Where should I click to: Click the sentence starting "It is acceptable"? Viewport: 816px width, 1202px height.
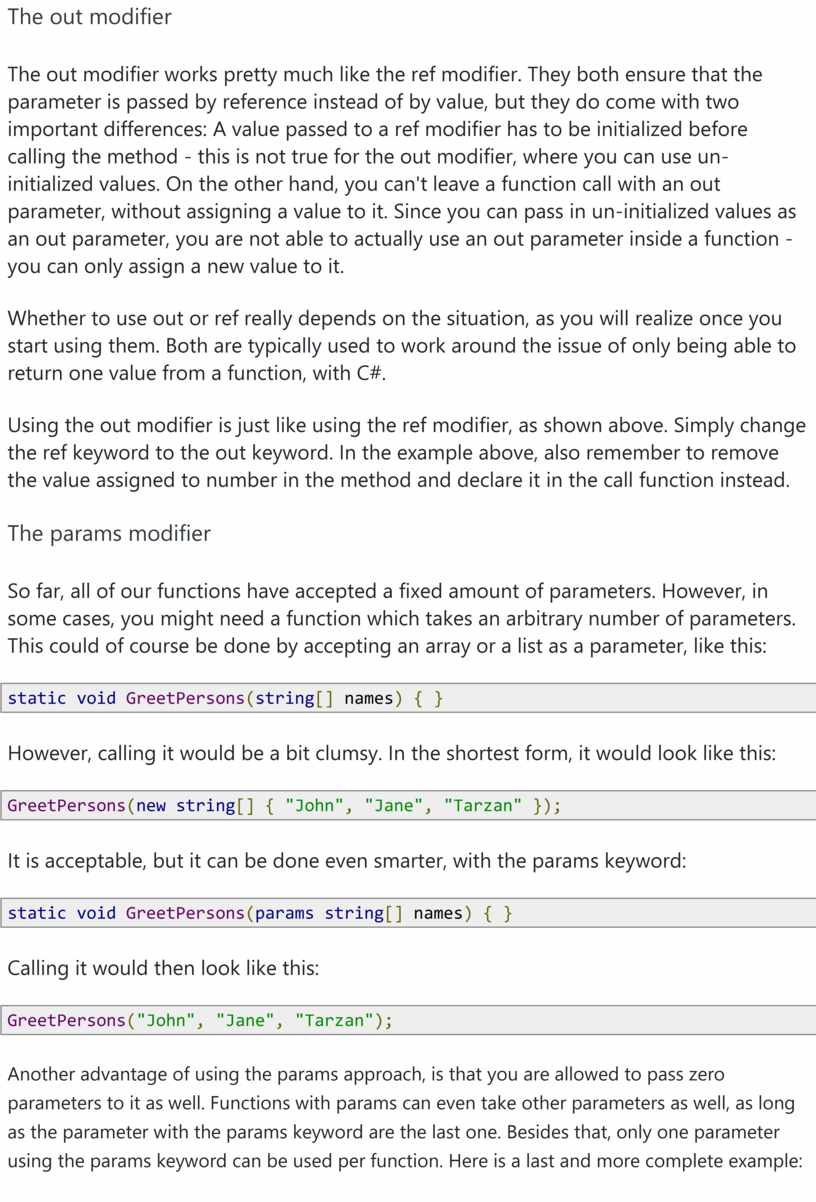click(x=346, y=860)
